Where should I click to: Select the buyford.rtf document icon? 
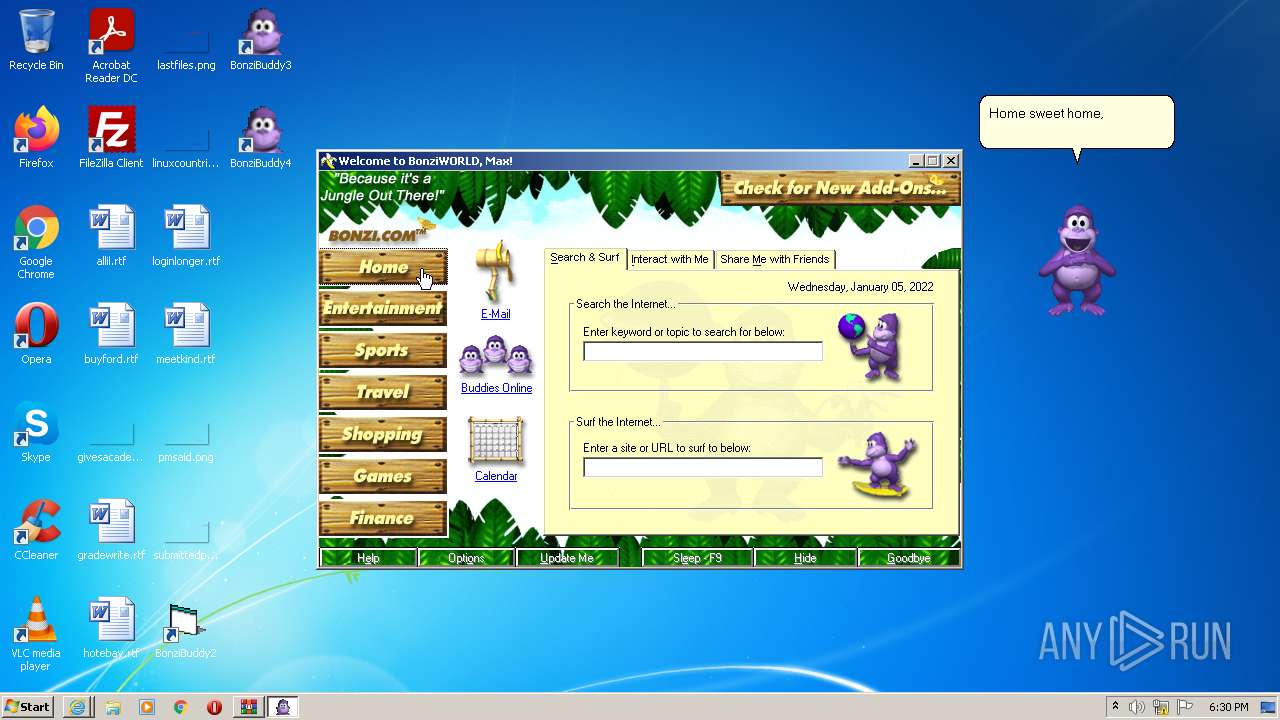click(x=111, y=334)
